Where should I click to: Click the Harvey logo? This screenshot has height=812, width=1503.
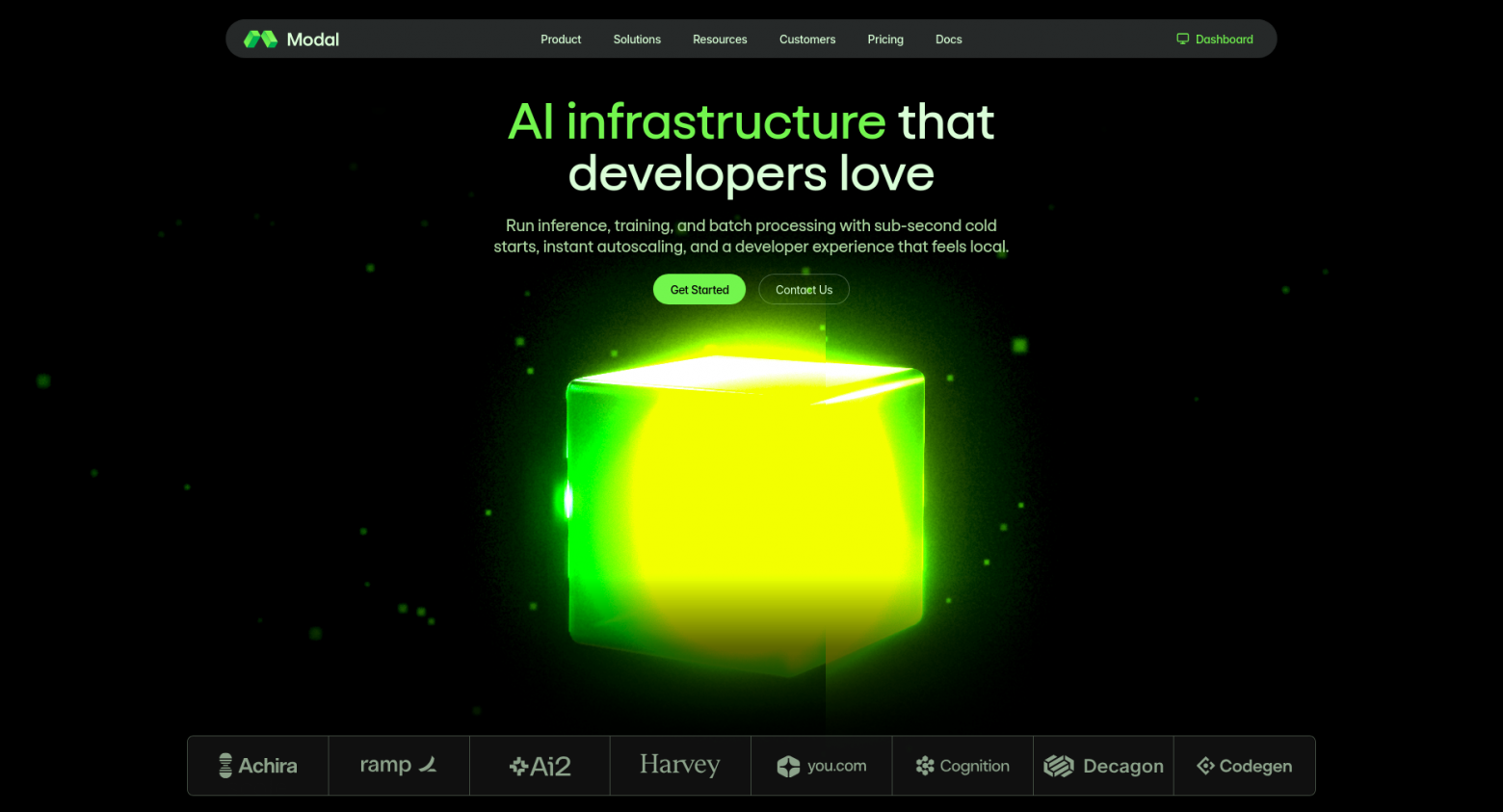point(680,765)
